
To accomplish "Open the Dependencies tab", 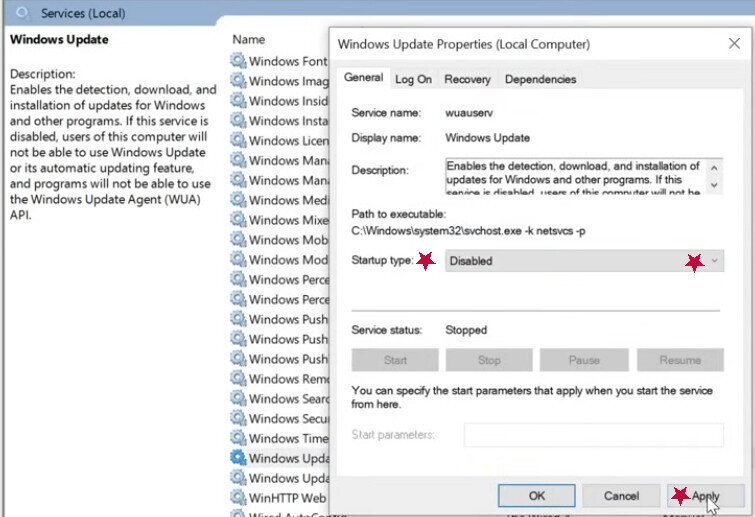I will 540,79.
